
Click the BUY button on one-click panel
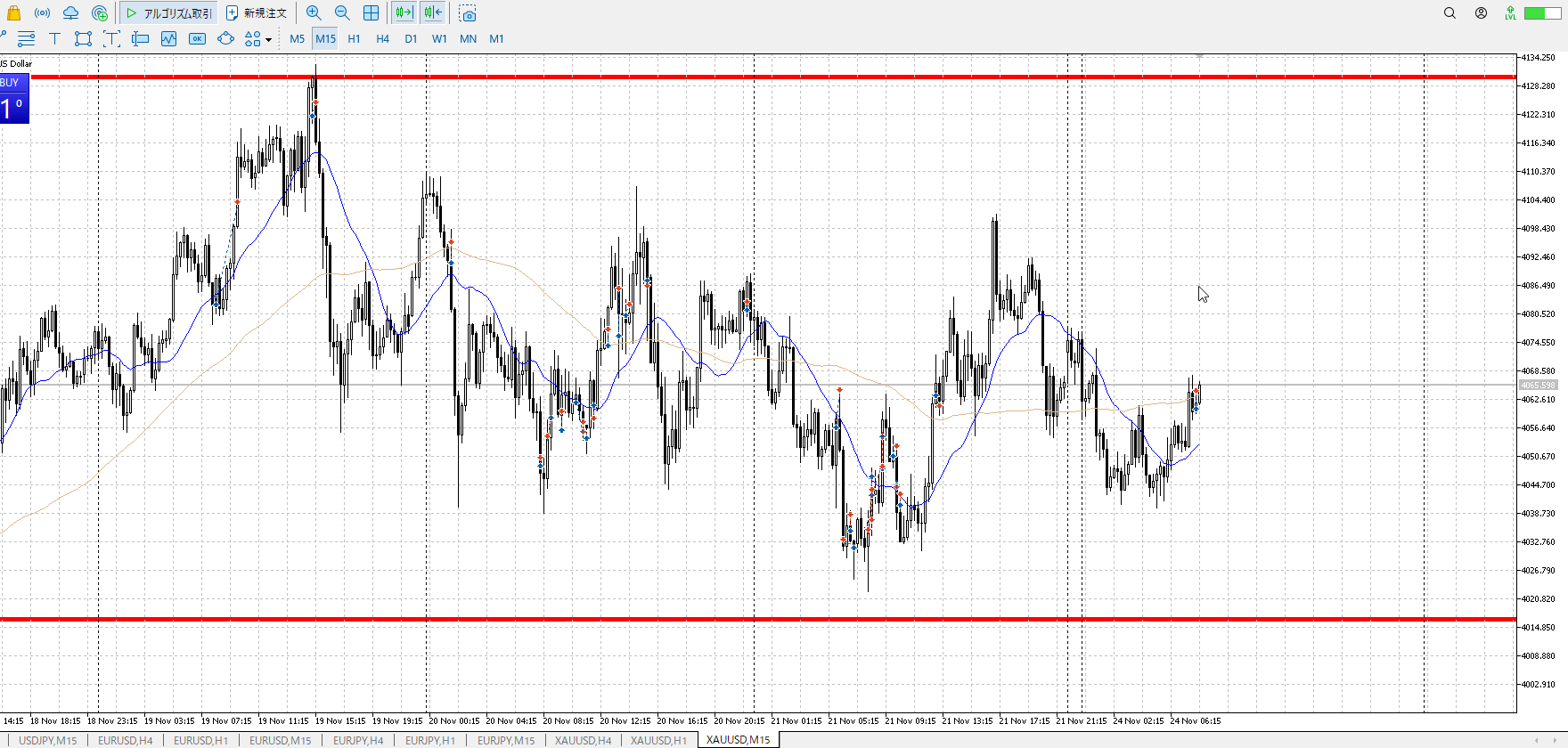(x=11, y=82)
